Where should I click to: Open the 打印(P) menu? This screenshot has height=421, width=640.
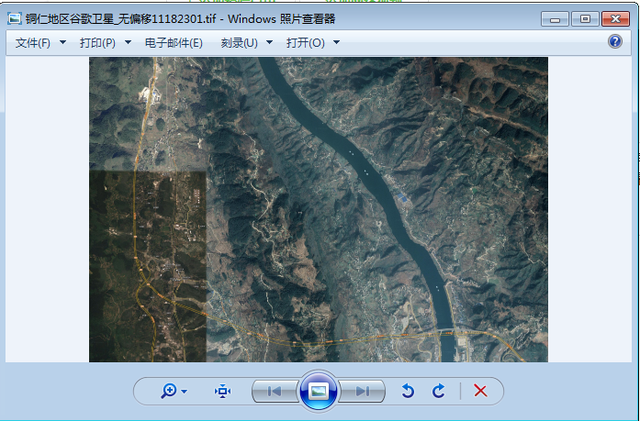tap(98, 42)
